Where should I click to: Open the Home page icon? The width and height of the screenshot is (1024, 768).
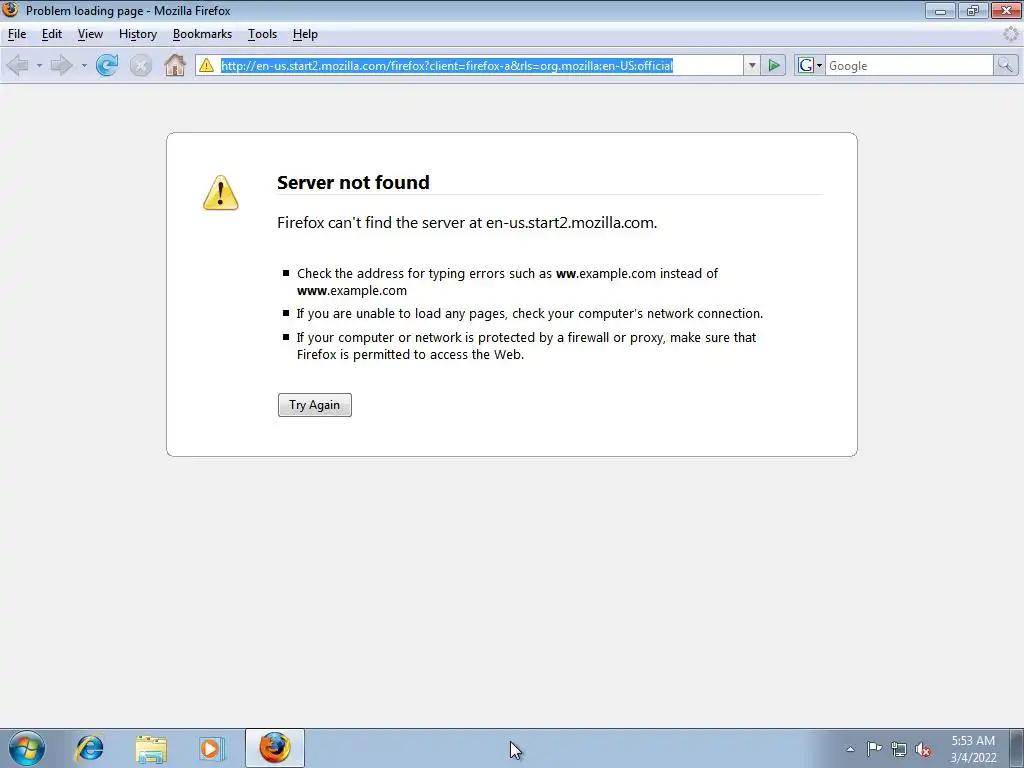(174, 65)
